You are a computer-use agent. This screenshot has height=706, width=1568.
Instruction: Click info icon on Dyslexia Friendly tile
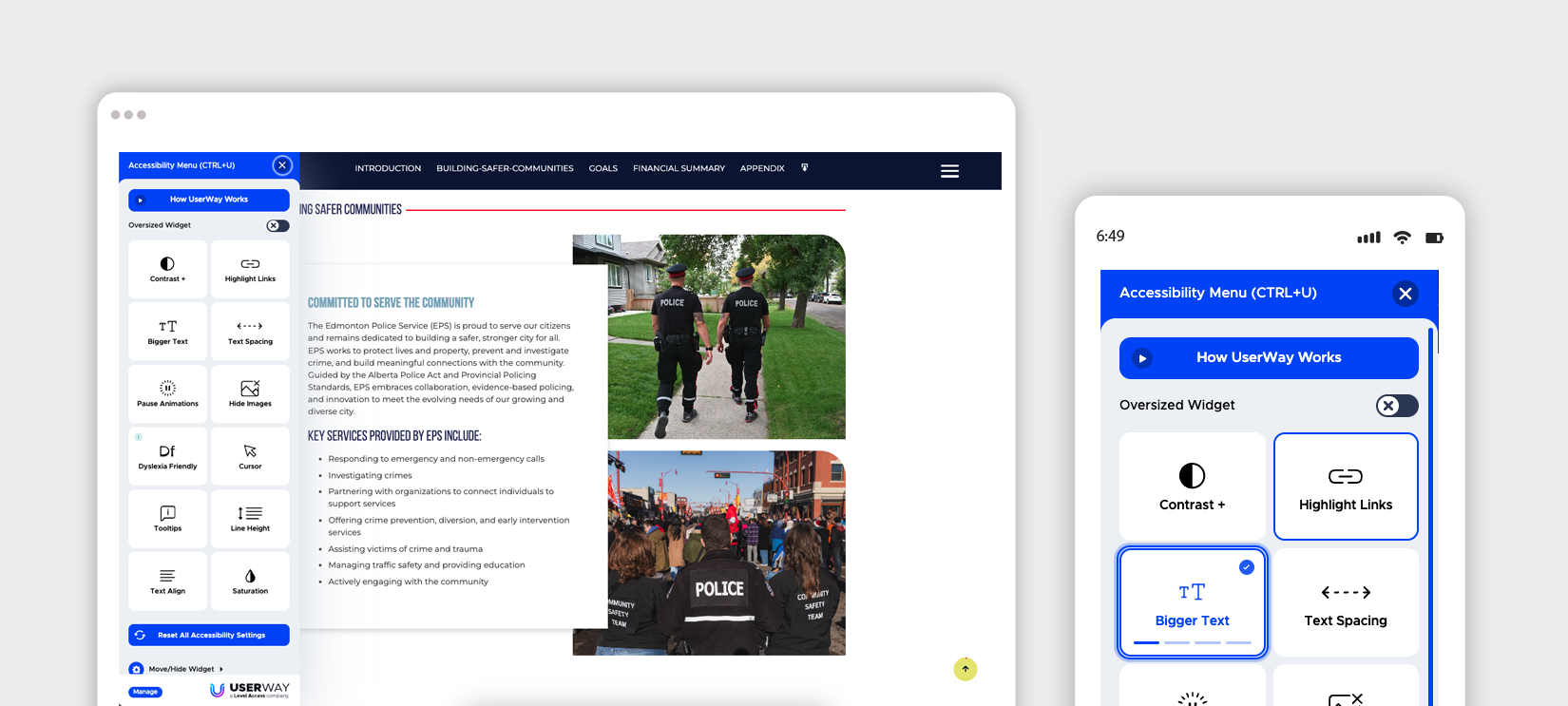[138, 437]
